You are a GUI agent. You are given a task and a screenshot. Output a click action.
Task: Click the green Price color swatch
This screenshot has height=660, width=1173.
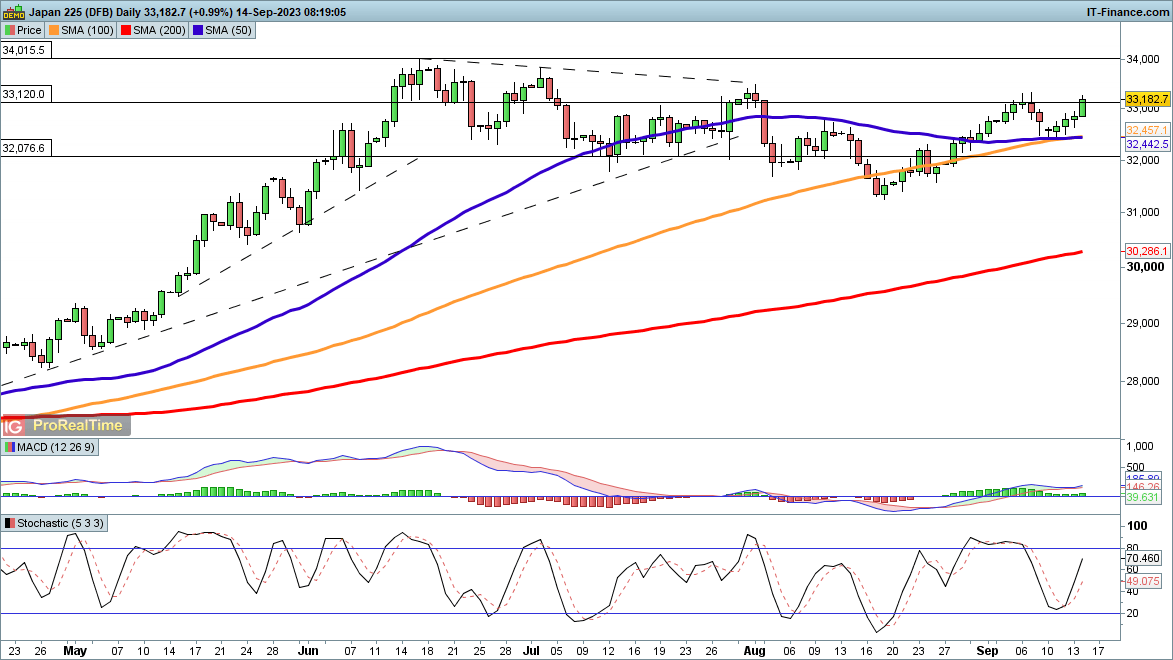[10, 30]
